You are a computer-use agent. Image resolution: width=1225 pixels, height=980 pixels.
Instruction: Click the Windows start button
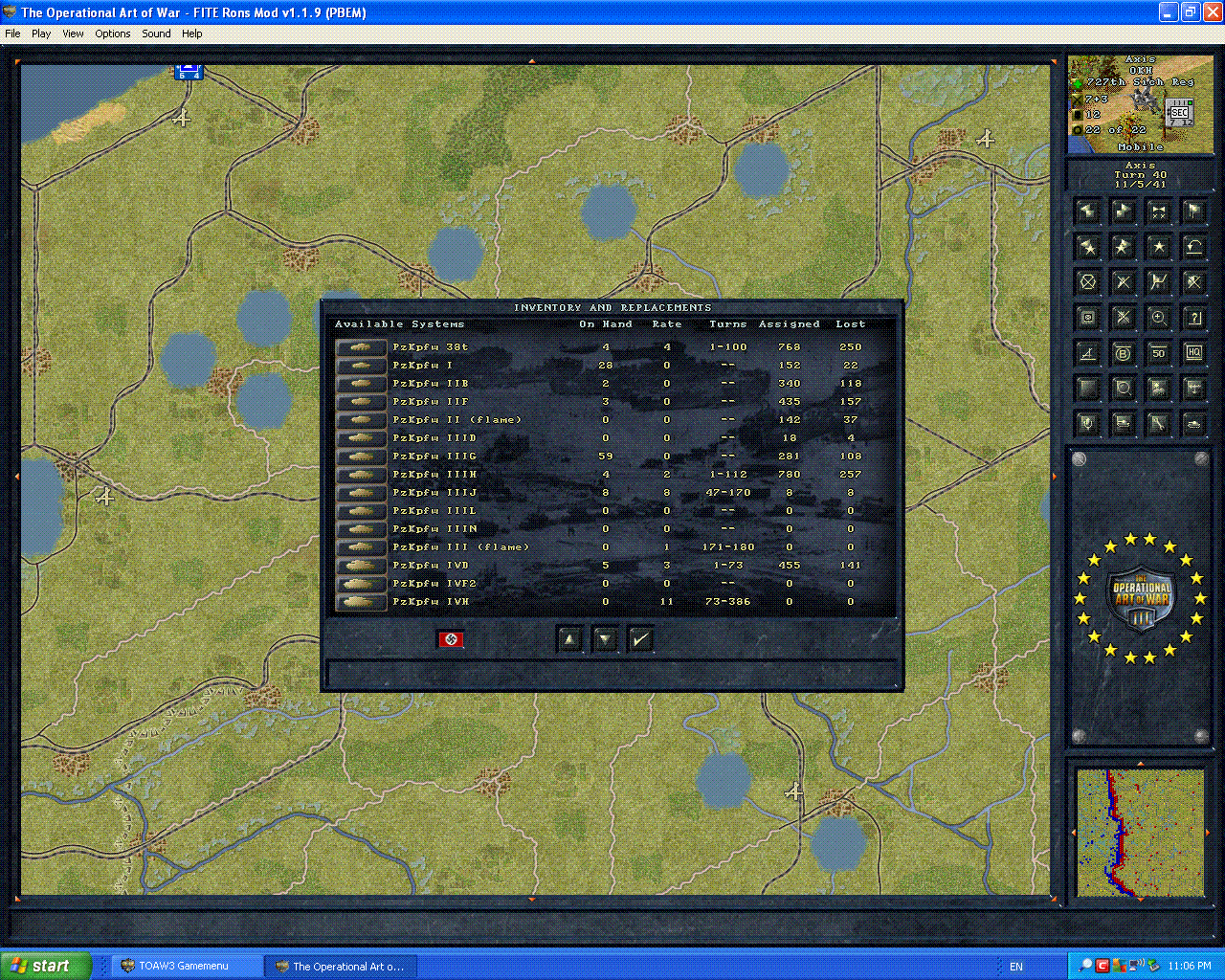point(45,966)
